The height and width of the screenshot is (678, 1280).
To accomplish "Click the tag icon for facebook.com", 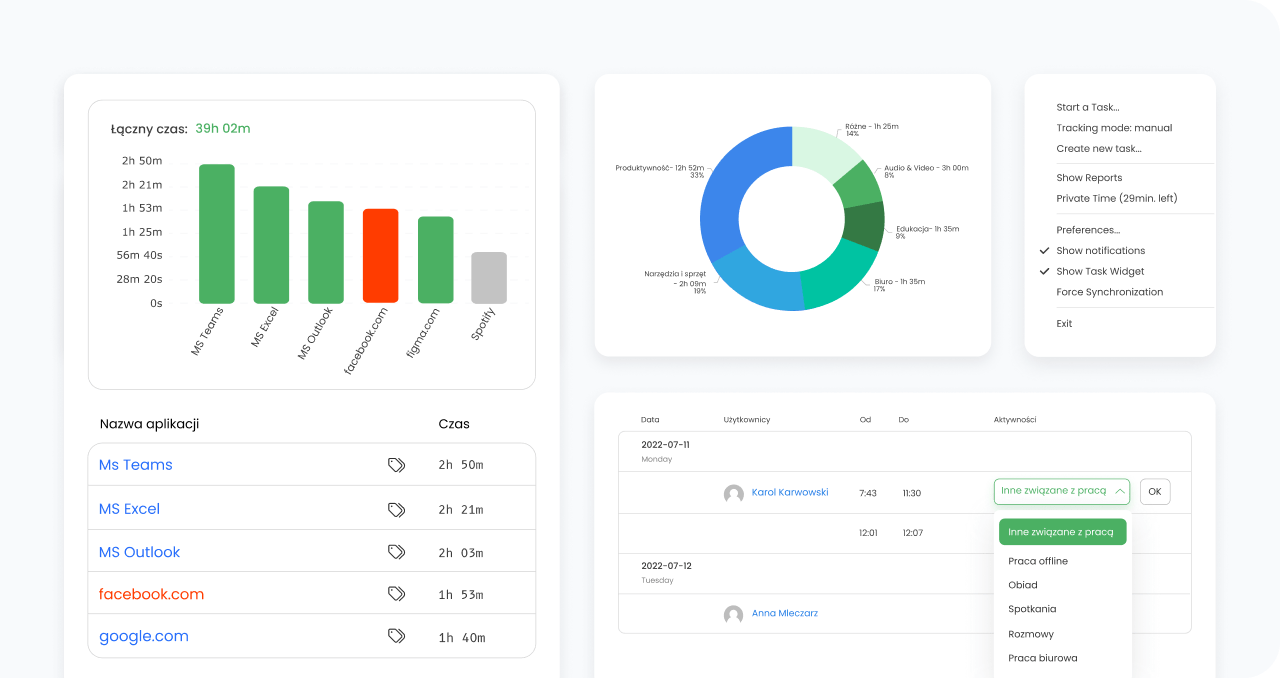I will [x=396, y=594].
